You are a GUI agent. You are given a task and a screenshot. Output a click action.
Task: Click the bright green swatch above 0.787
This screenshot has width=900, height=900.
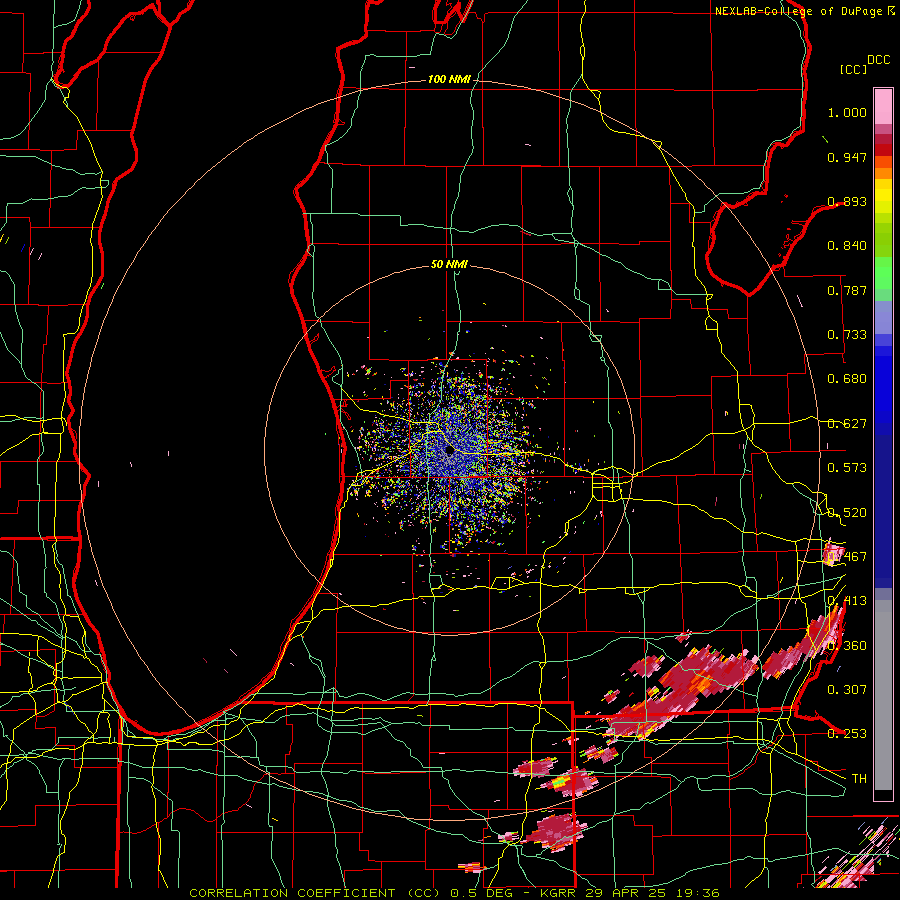883,273
